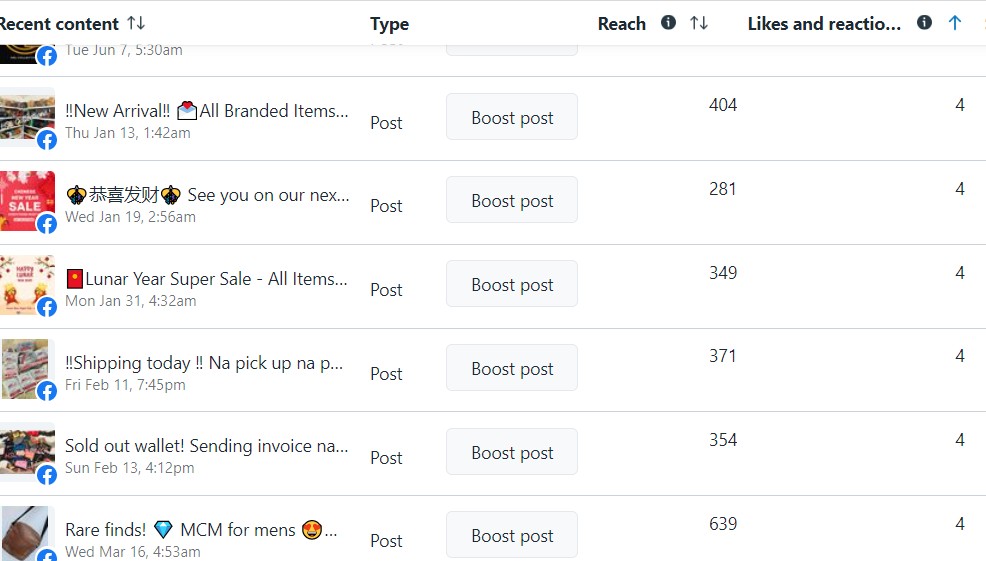This screenshot has width=986, height=561.
Task: Open the Shipping today post title
Action: click(x=204, y=363)
